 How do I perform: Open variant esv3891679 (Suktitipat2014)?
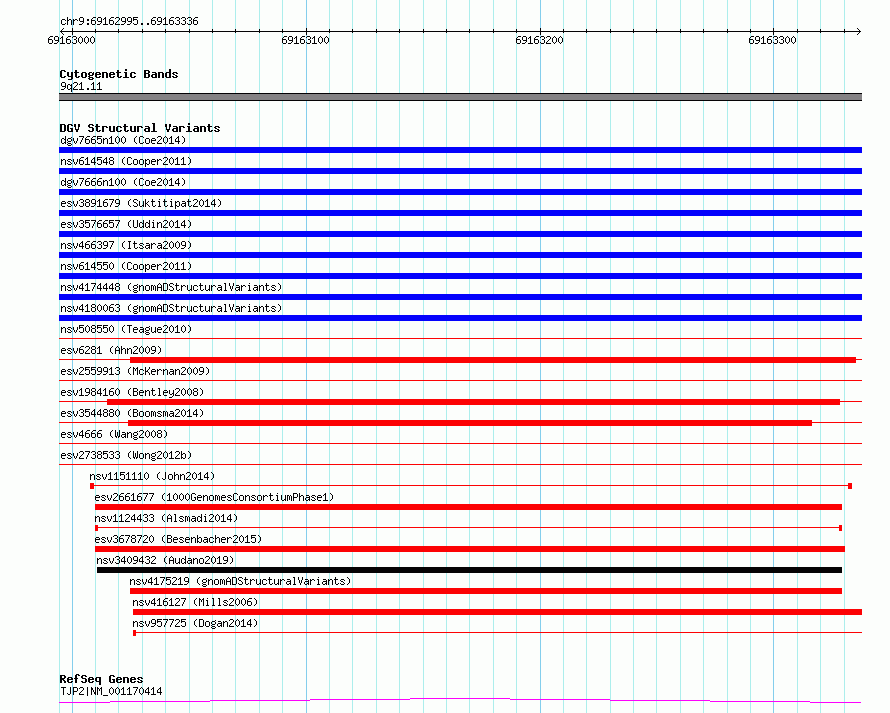click(141, 203)
